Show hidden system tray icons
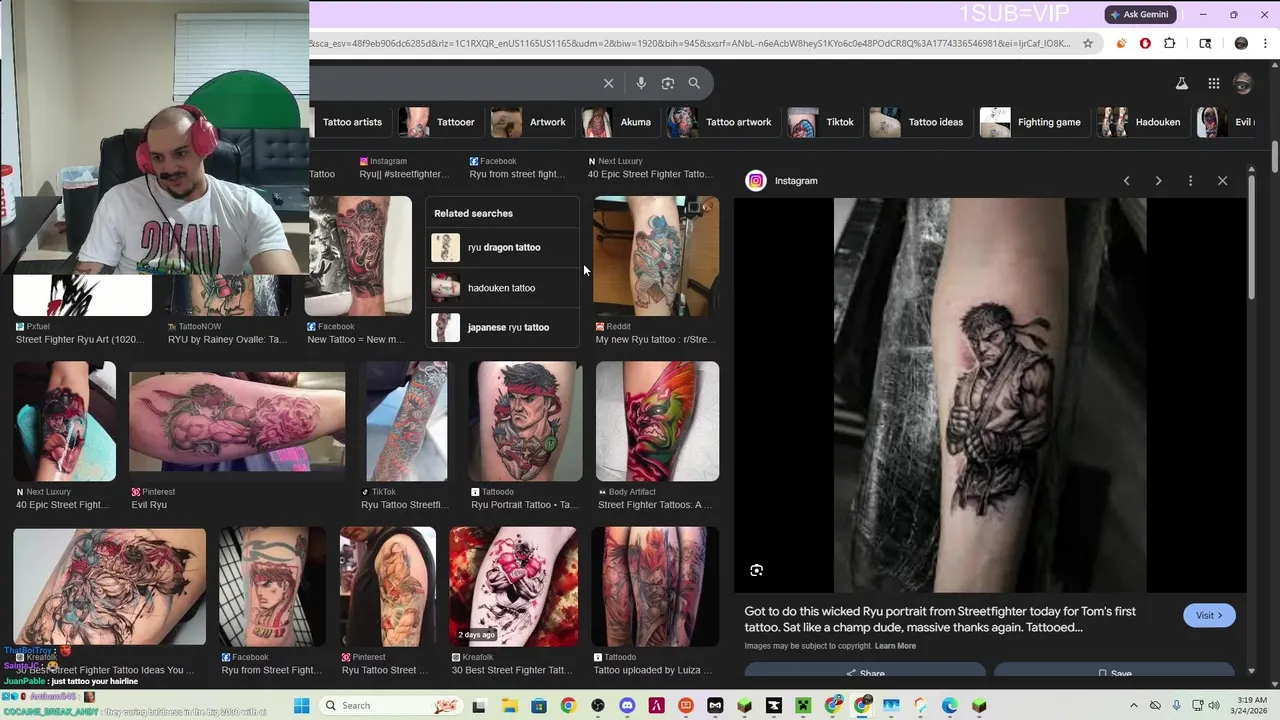 click(1134, 705)
